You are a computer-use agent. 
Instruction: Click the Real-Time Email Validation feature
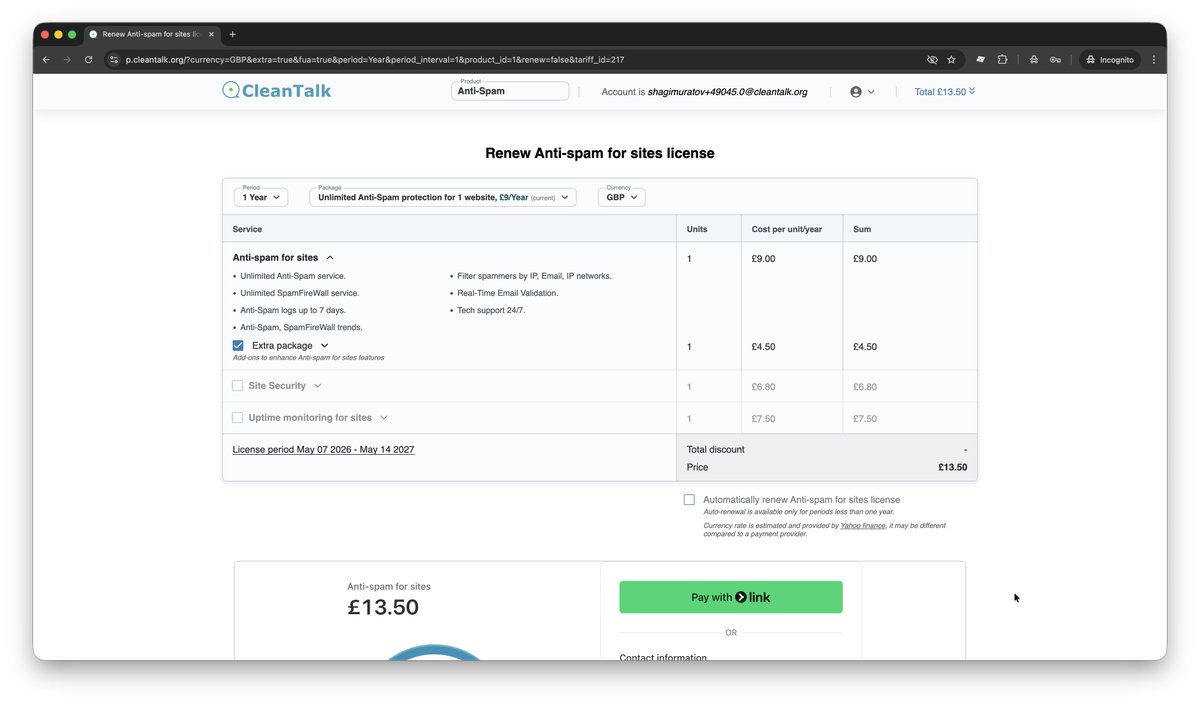508,293
